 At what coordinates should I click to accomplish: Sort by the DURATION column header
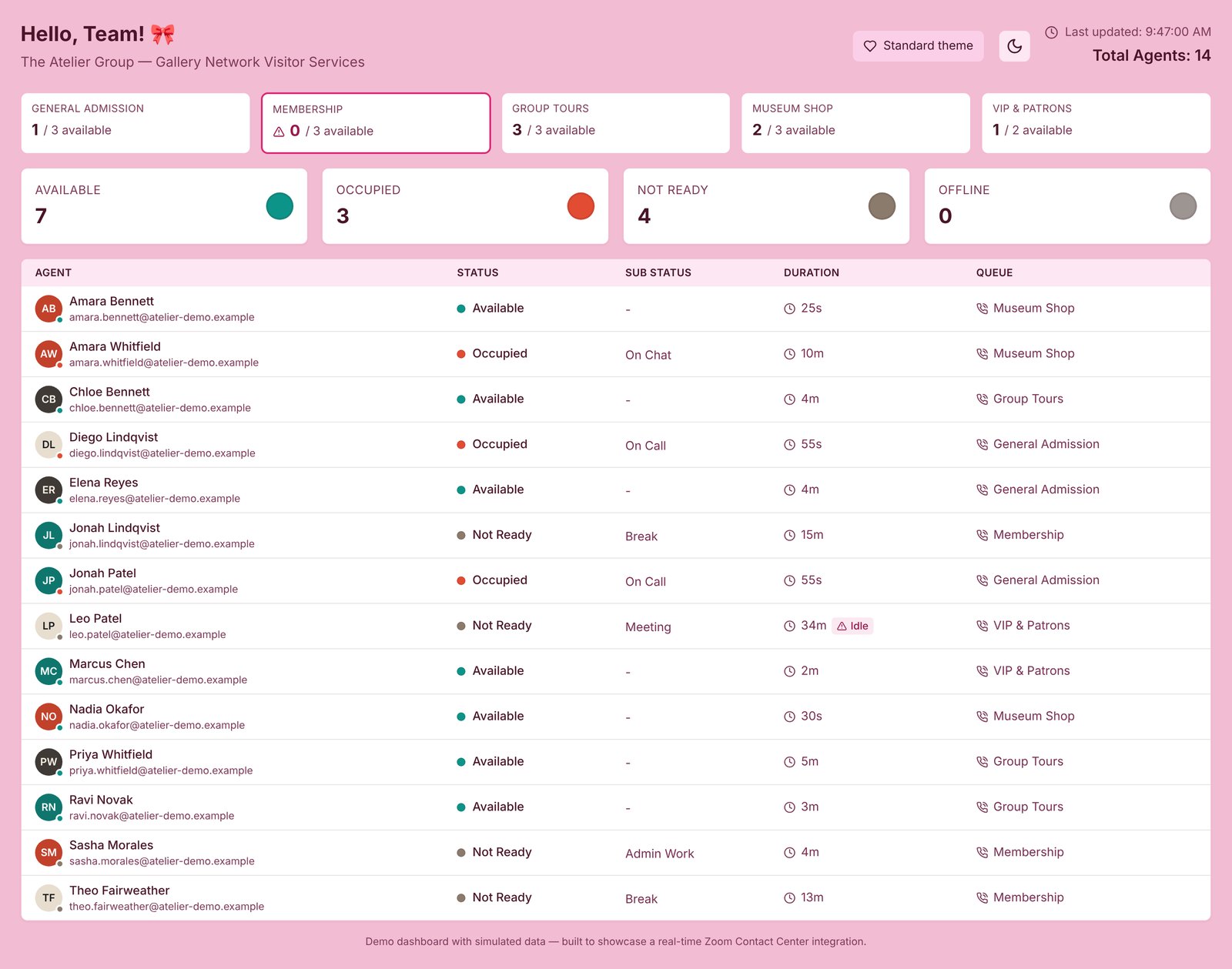(812, 272)
